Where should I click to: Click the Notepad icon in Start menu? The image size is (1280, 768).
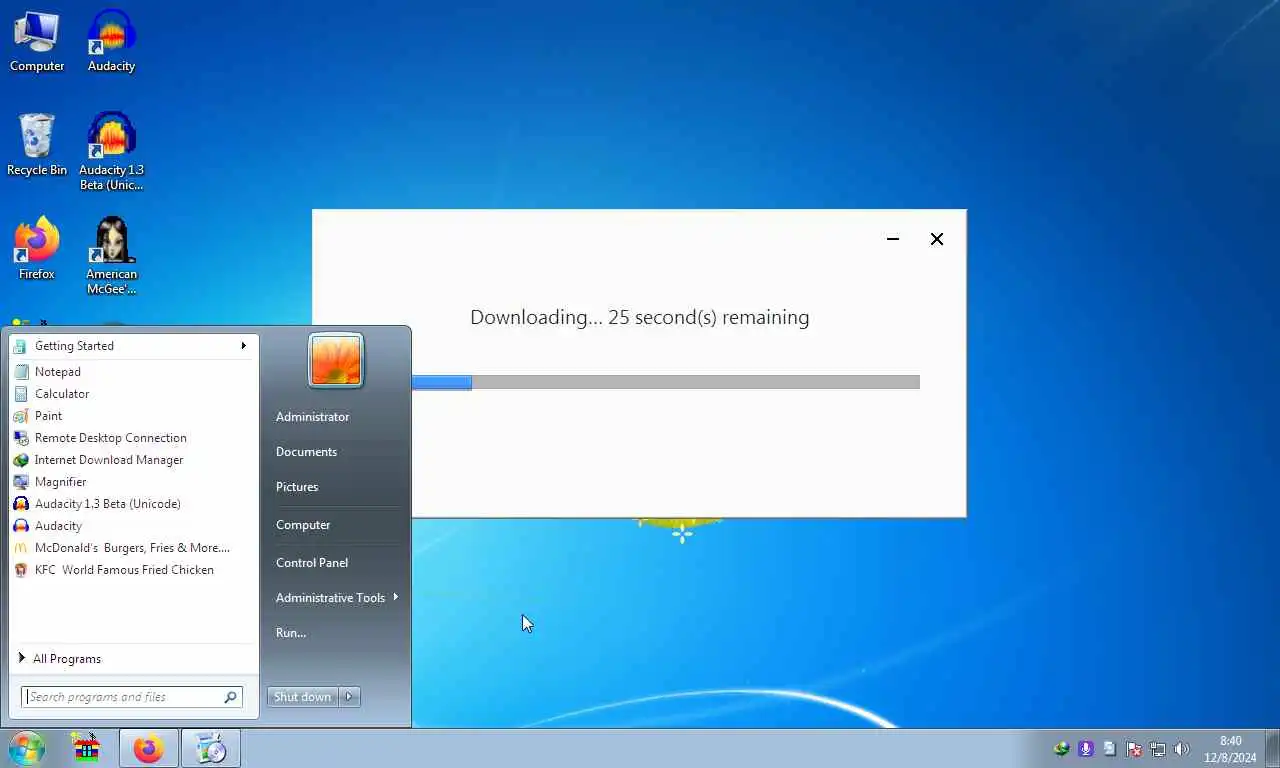point(21,372)
